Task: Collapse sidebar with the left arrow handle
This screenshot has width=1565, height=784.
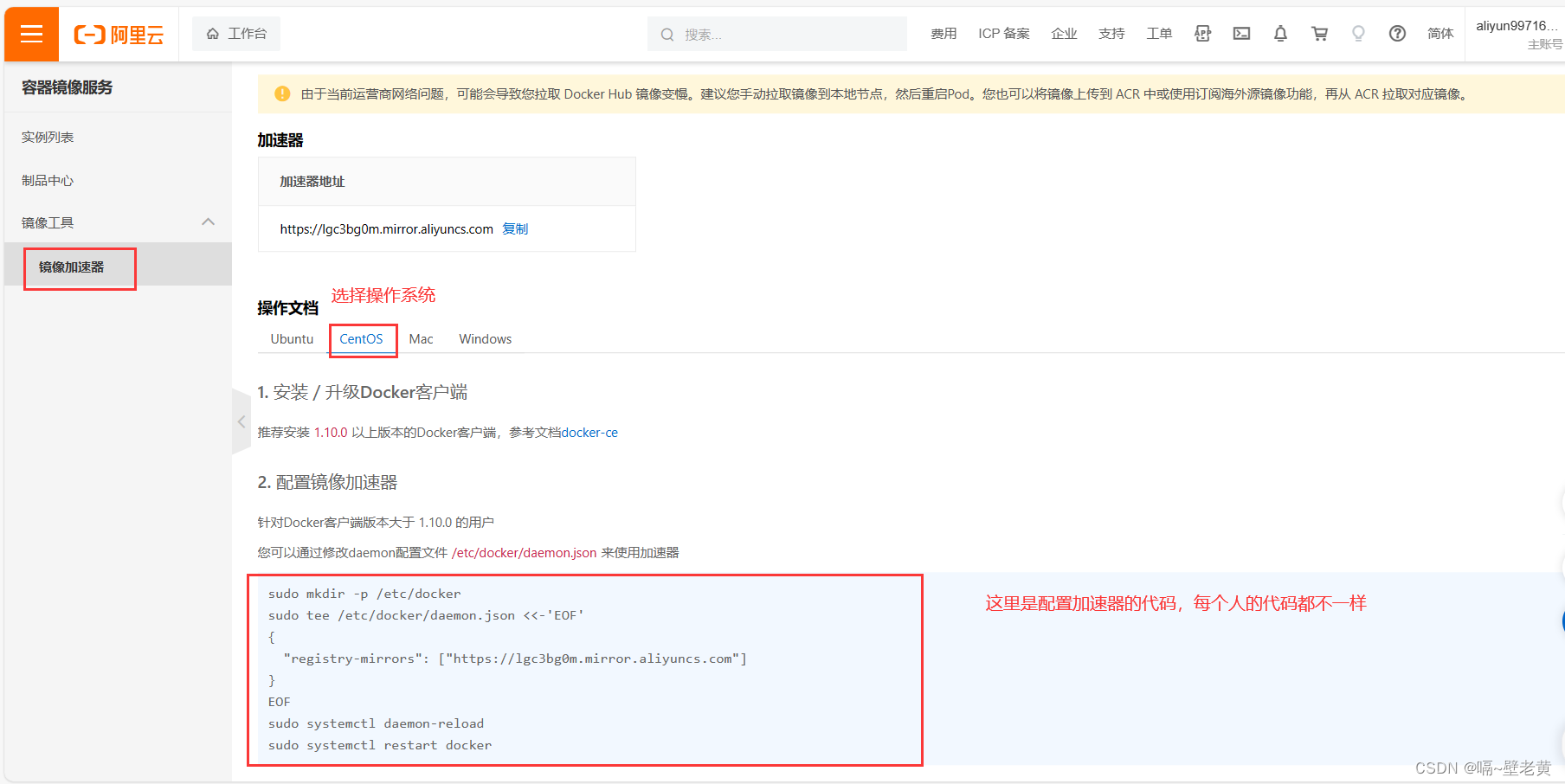Action: pos(241,421)
